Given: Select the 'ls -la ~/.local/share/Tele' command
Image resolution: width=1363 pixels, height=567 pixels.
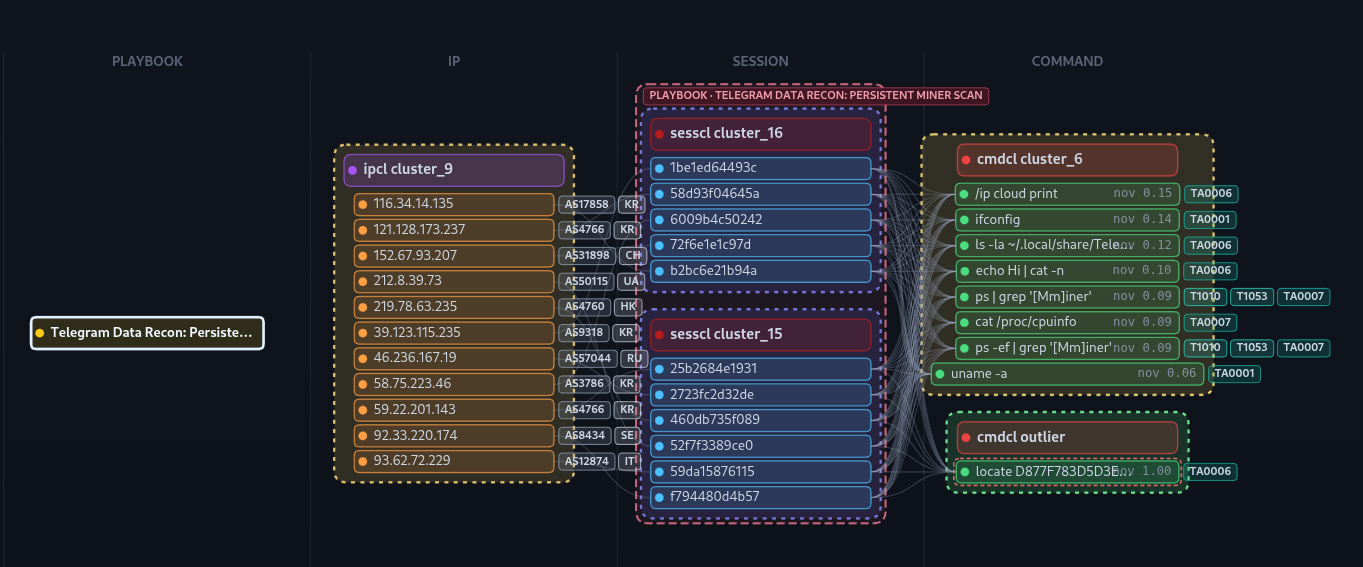Looking at the screenshot, I should (1068, 245).
